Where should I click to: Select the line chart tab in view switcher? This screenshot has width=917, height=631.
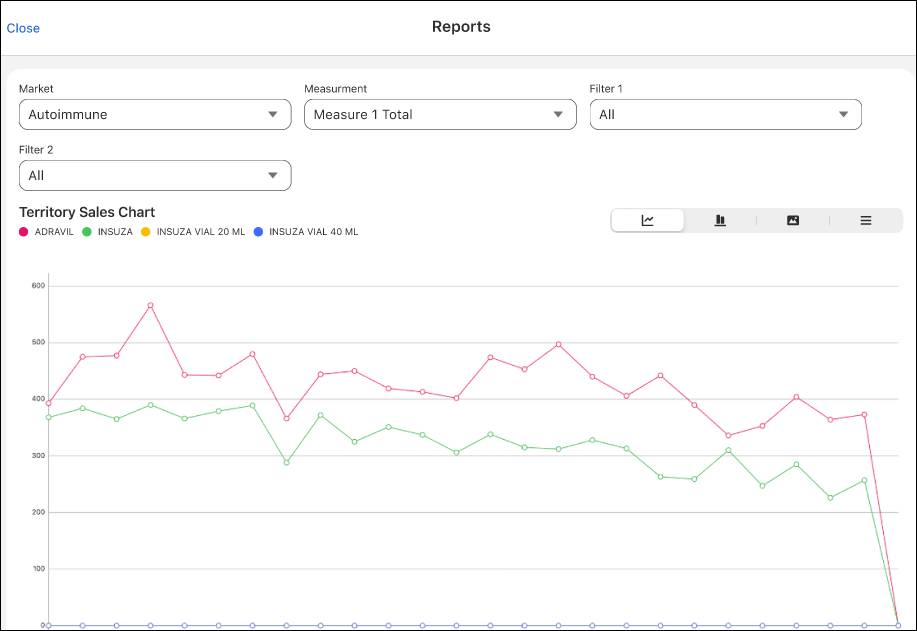tap(647, 220)
